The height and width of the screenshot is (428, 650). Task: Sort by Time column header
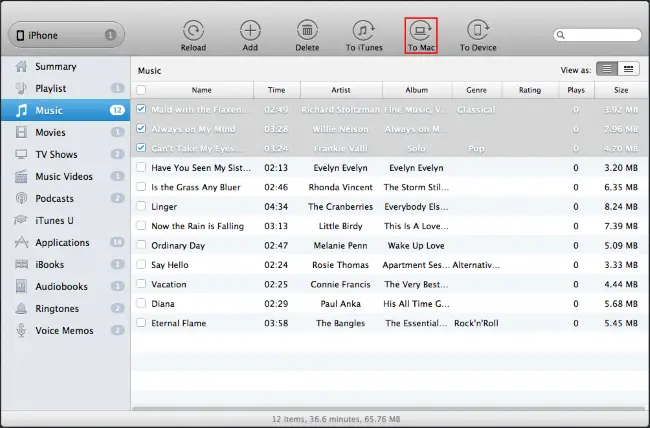tap(276, 90)
